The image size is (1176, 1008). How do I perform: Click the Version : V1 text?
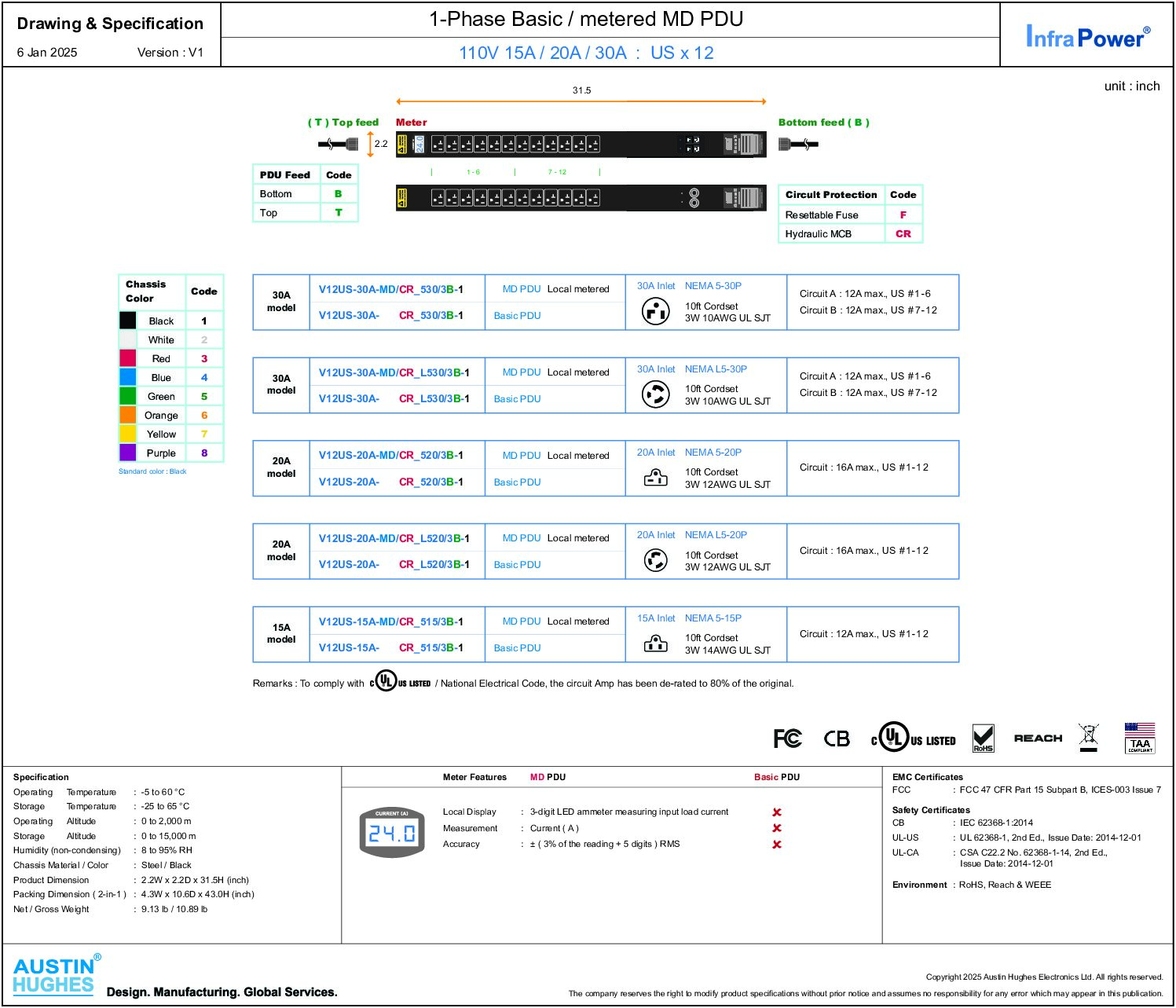pyautogui.click(x=170, y=53)
